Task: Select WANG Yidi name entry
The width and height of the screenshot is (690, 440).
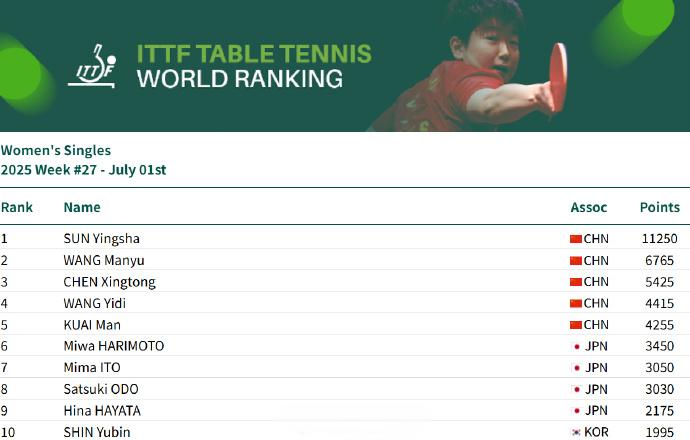Action: (x=95, y=304)
